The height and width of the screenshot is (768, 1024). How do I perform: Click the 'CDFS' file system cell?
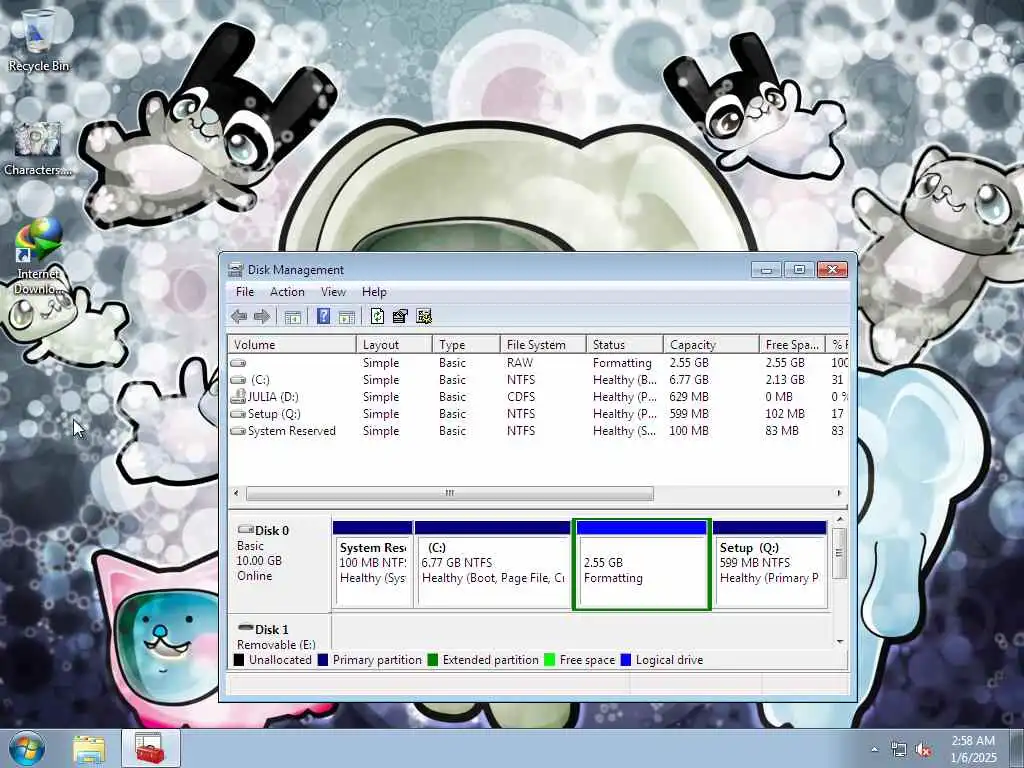[x=521, y=396]
